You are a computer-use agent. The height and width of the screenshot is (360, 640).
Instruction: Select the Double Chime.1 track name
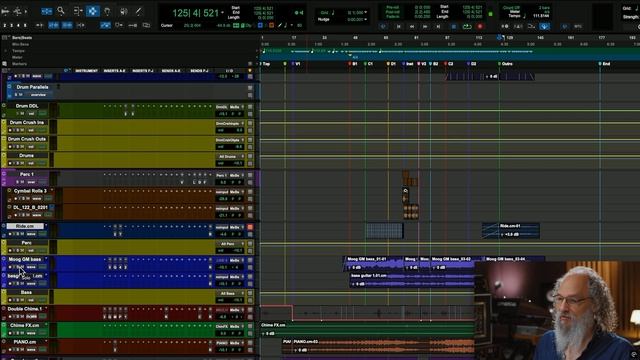coord(25,309)
